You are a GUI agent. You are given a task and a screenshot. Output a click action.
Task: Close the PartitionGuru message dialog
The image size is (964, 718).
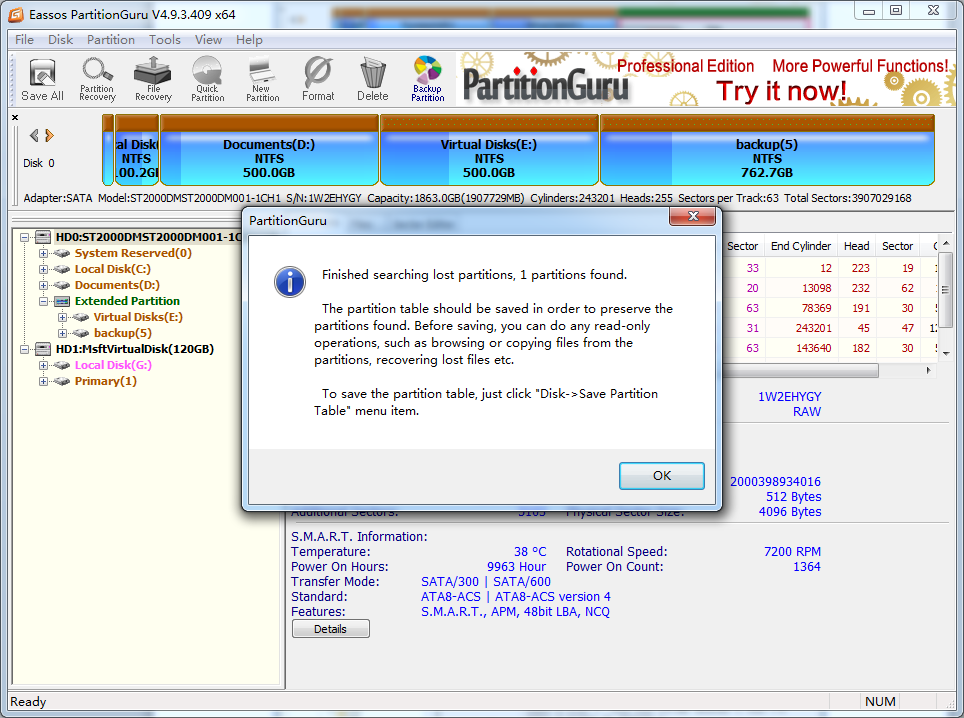coord(693,216)
